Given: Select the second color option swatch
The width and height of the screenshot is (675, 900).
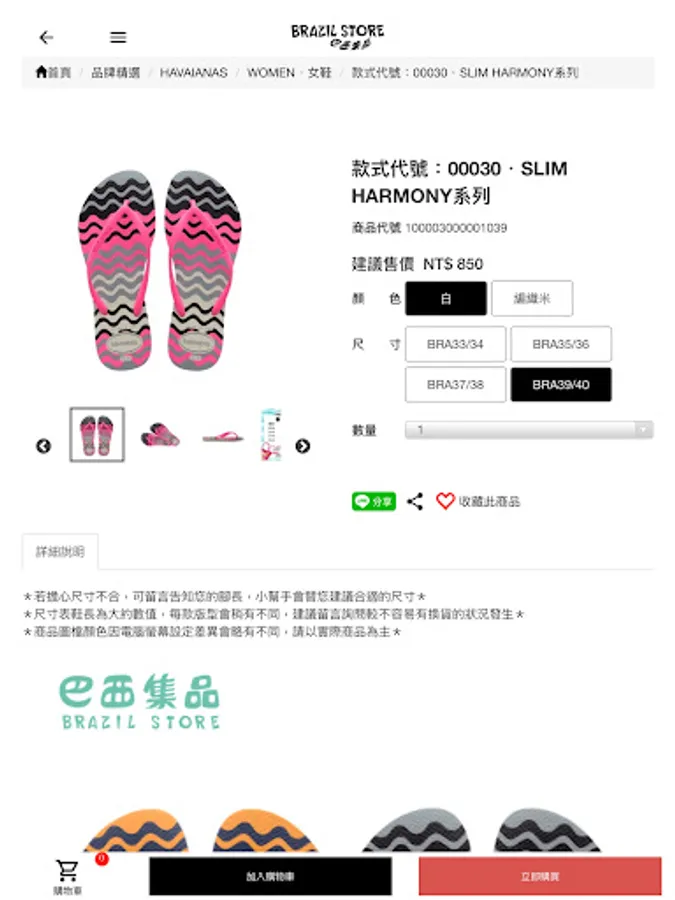Looking at the screenshot, I should click(x=532, y=298).
